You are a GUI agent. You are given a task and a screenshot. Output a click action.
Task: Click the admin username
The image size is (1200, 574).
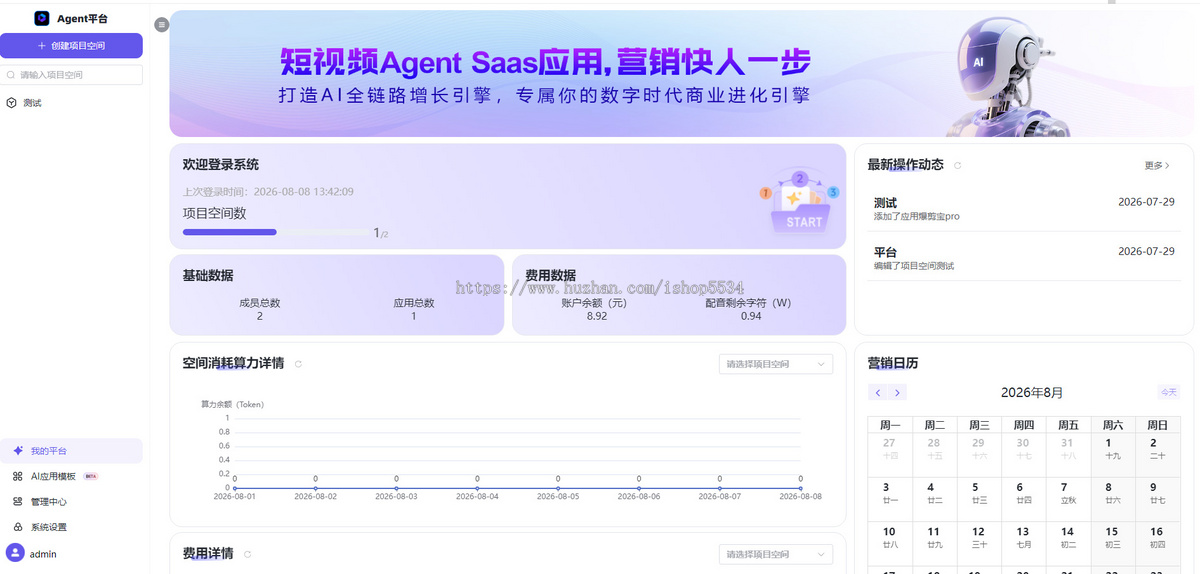point(43,554)
